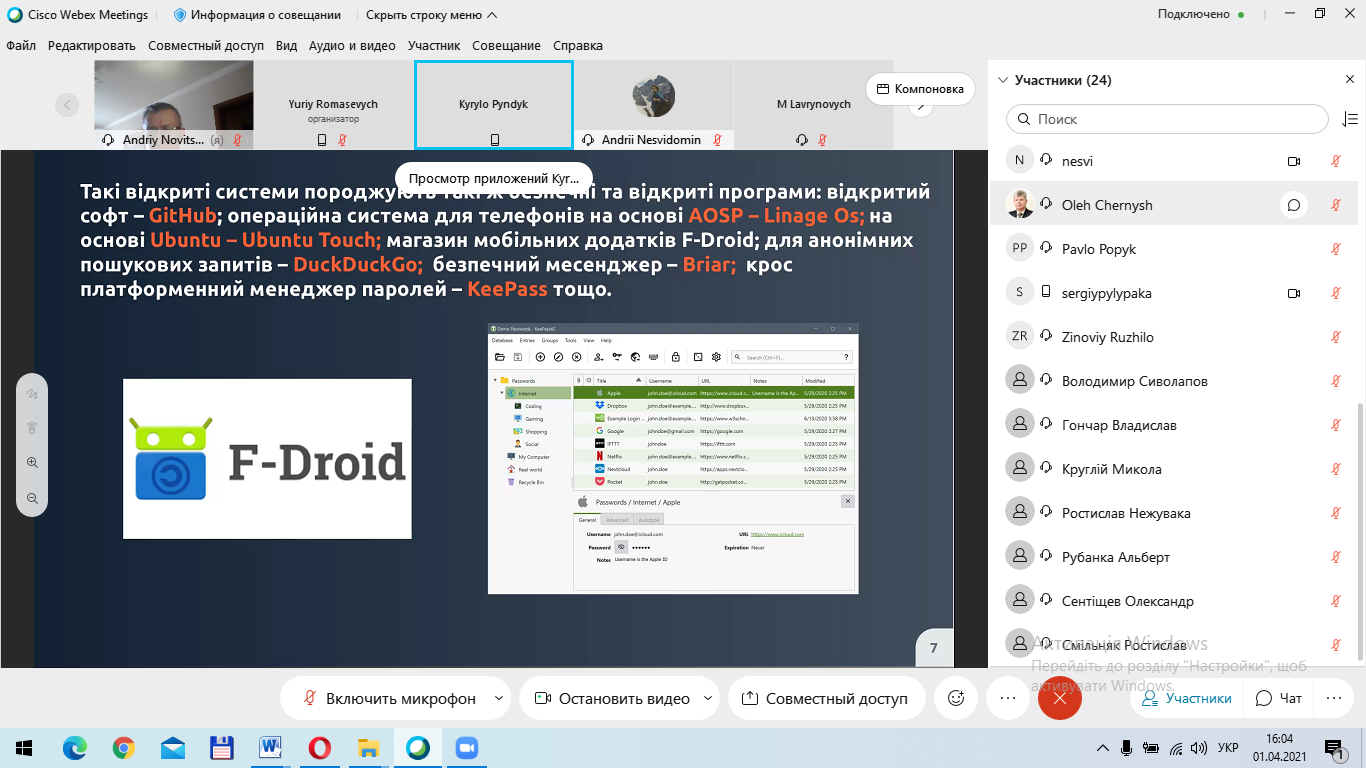Toggle the Участники panel button

pyautogui.click(x=1187, y=698)
